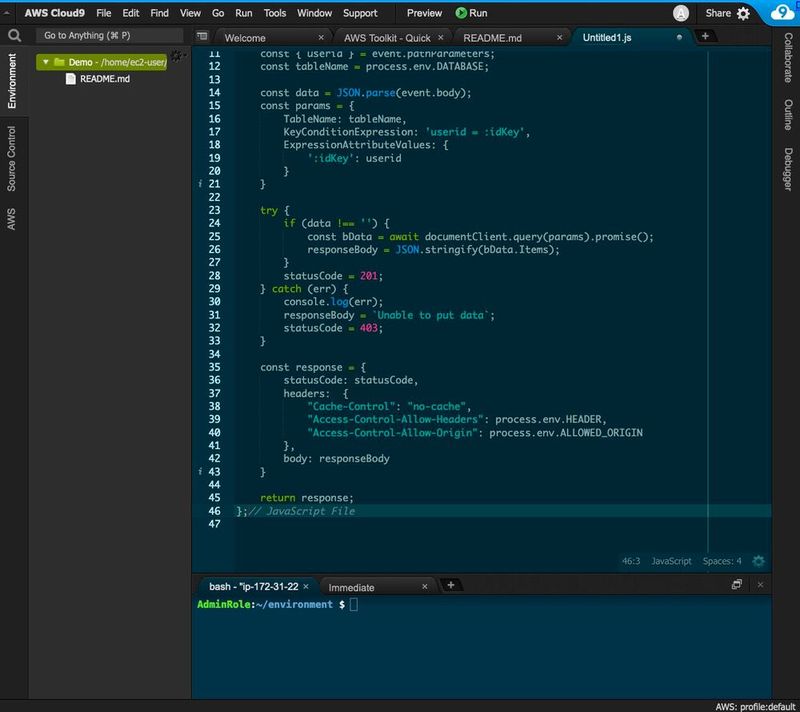The width and height of the screenshot is (800, 712).
Task: Add a new editor tab with plus
Action: (x=705, y=36)
